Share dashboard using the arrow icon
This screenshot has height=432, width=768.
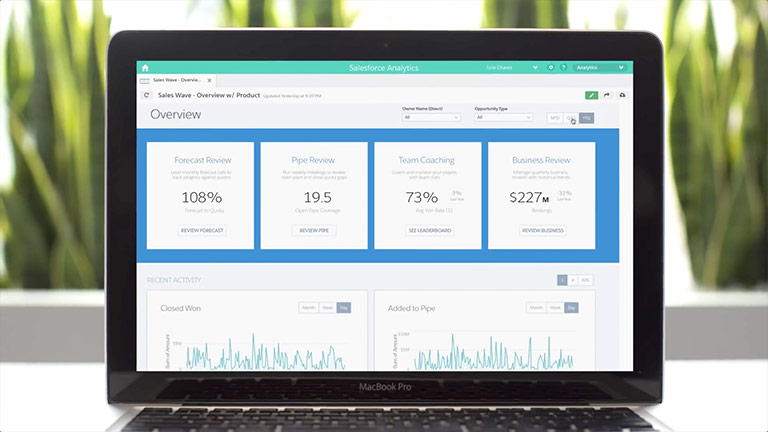tap(607, 95)
